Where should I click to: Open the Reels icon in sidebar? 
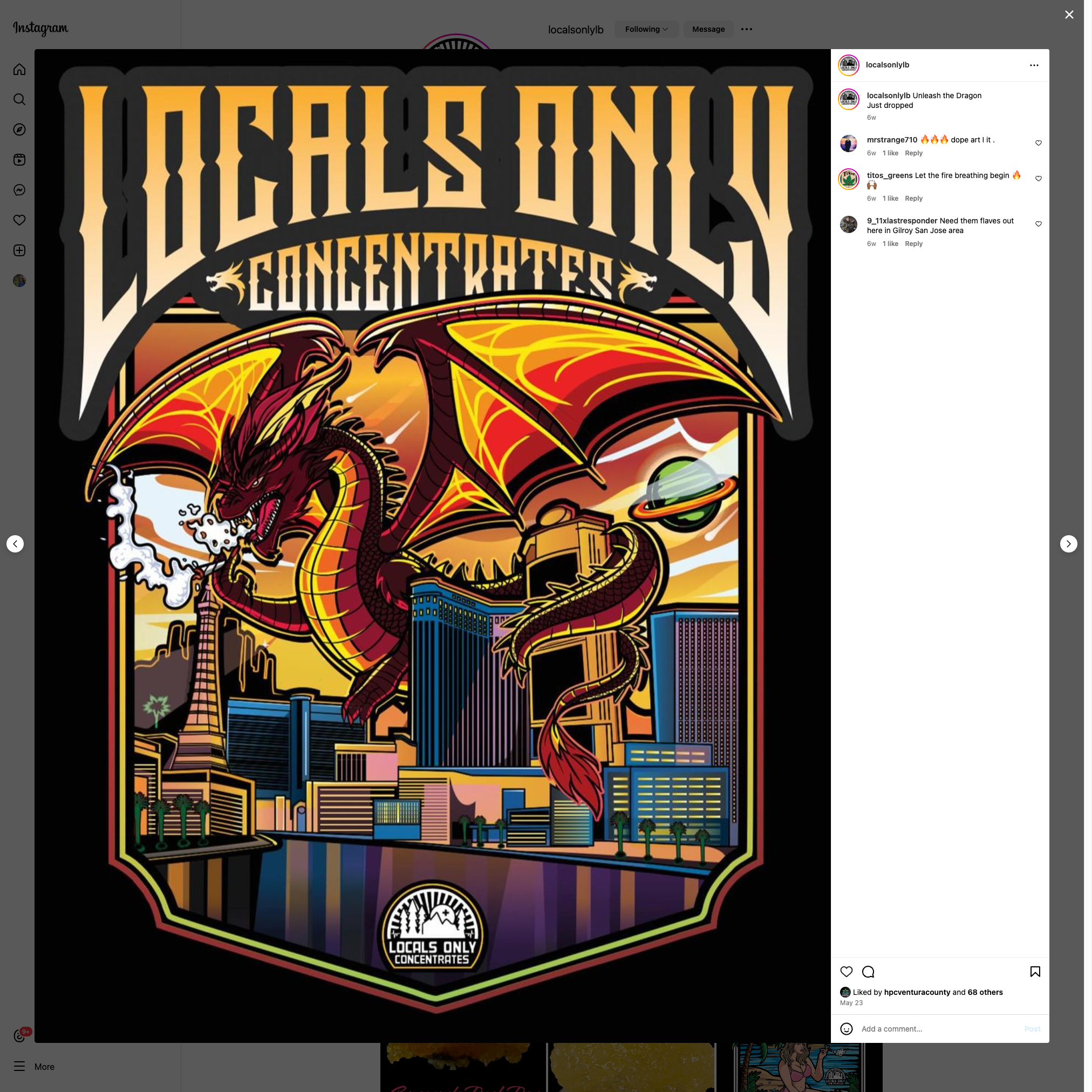click(x=19, y=160)
